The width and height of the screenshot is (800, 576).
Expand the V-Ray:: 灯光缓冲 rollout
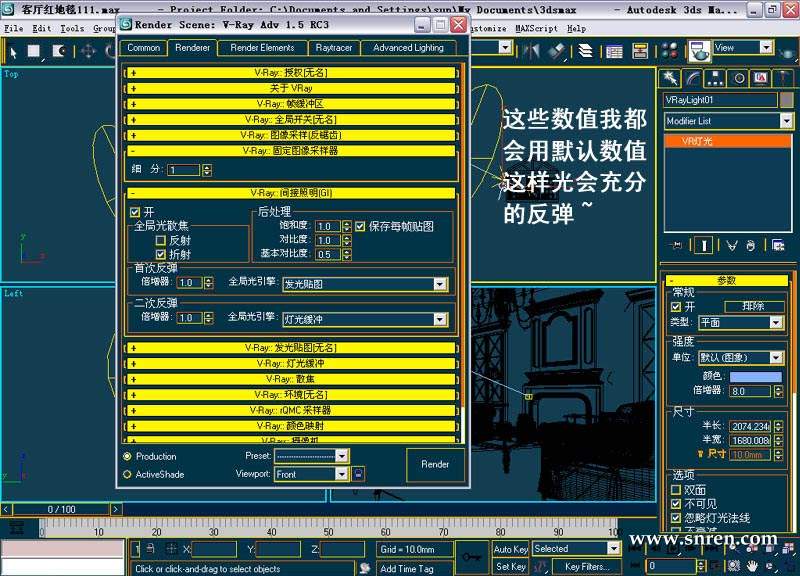[291, 364]
